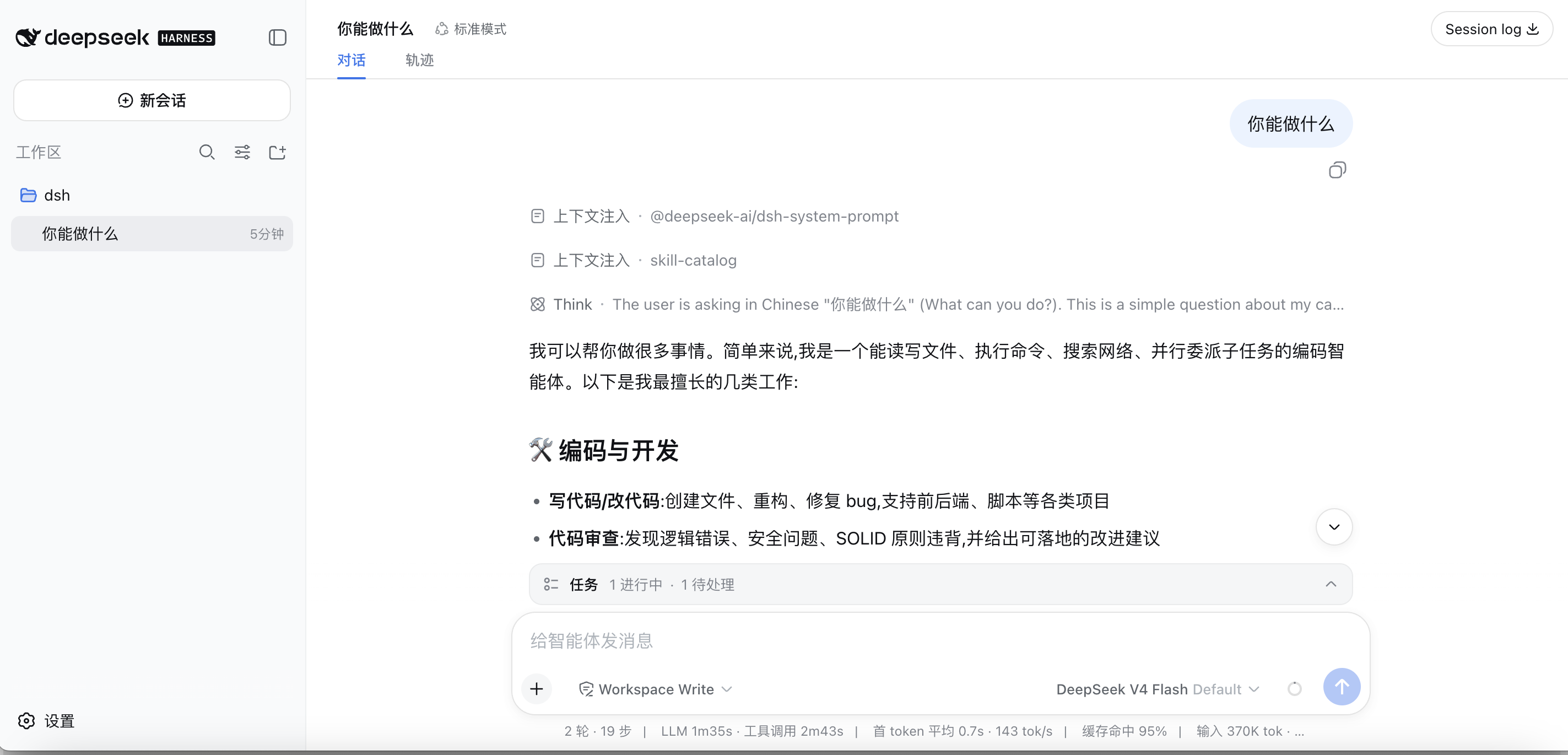Switch to the 对话 tab
This screenshot has height=755, width=1568.
(x=351, y=60)
